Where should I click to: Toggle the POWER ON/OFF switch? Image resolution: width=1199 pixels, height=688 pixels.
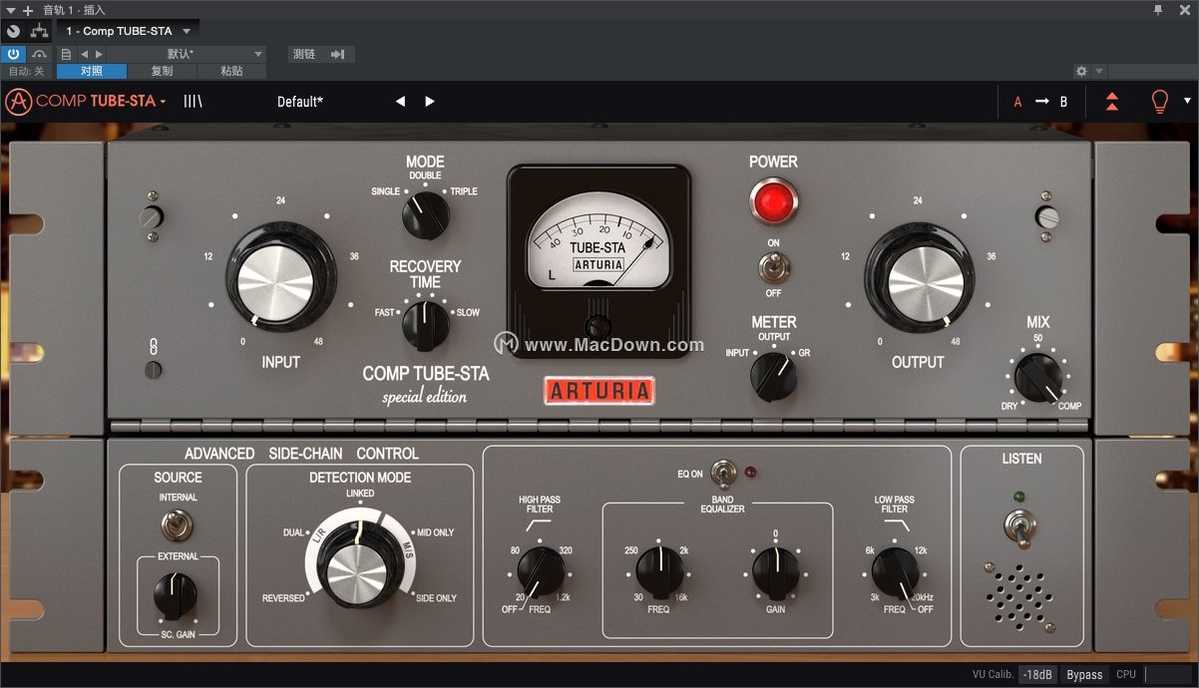point(774,268)
